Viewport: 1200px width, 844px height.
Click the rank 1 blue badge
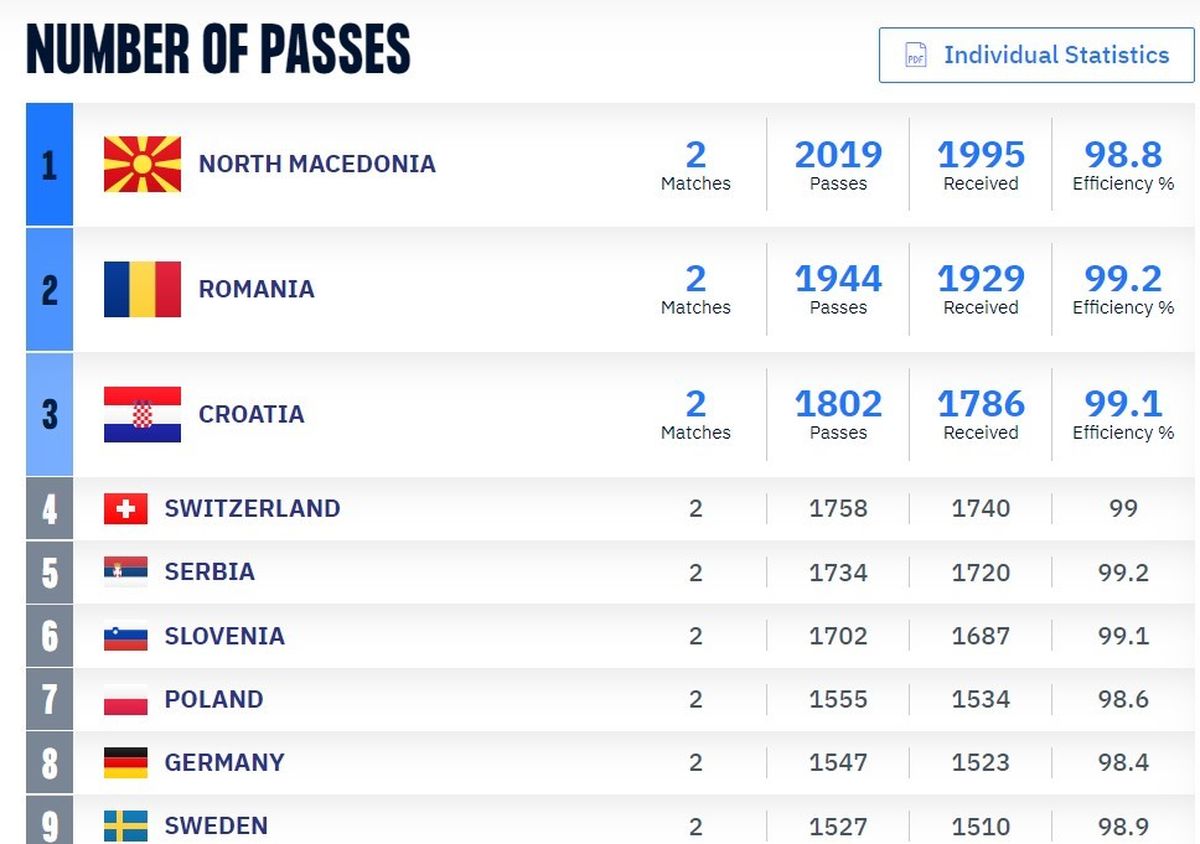point(49,164)
